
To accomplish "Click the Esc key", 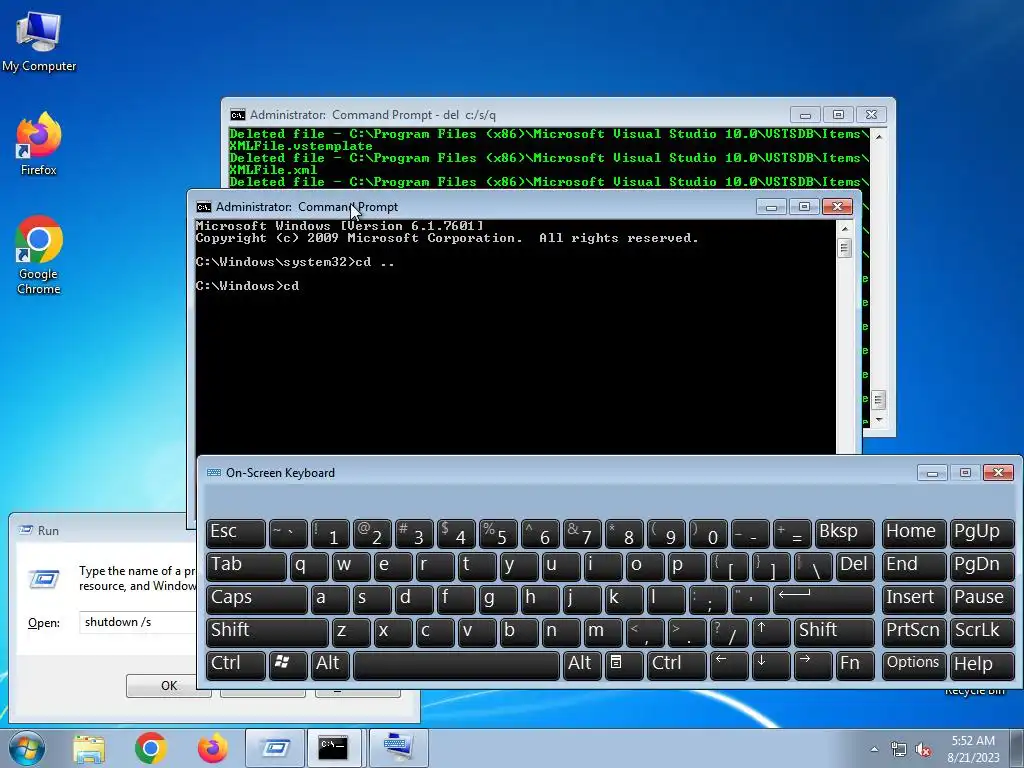I will tap(236, 534).
